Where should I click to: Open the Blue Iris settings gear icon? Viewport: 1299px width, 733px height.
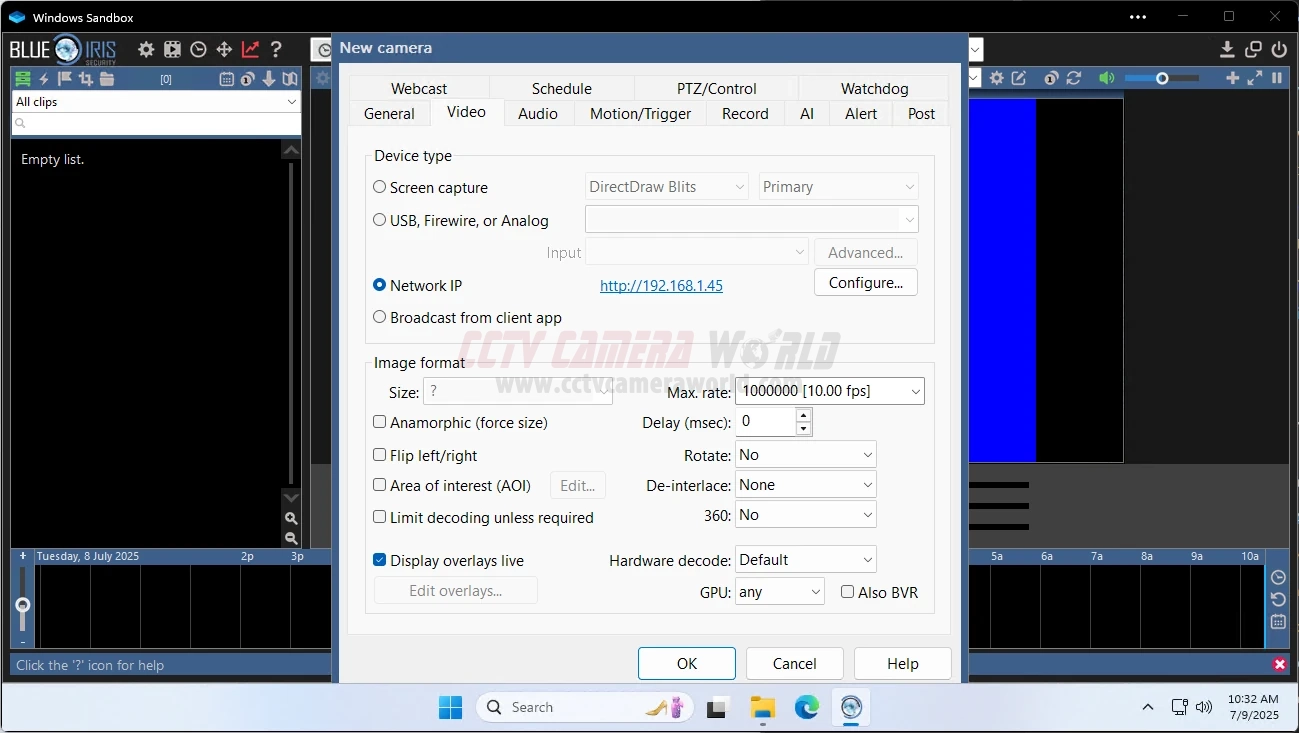pyautogui.click(x=146, y=48)
